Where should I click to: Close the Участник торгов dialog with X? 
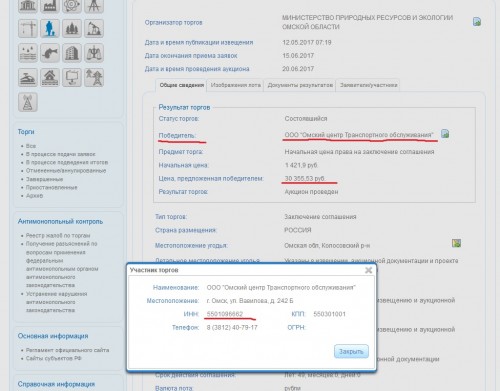(368, 270)
